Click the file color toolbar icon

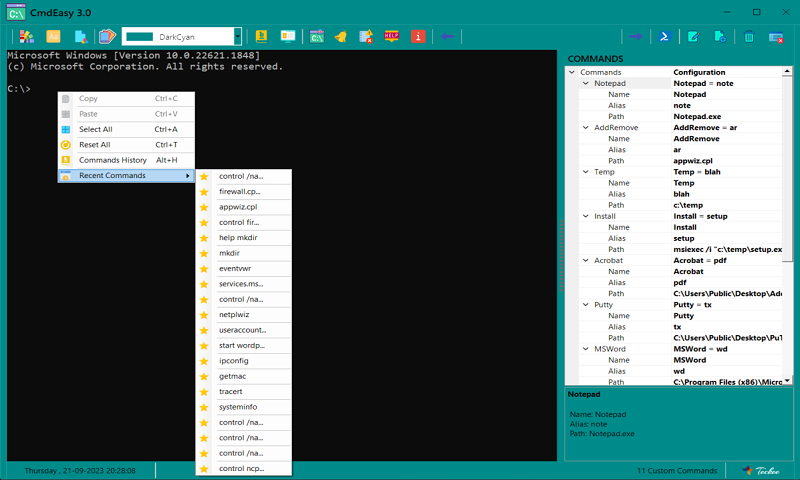[x=80, y=37]
